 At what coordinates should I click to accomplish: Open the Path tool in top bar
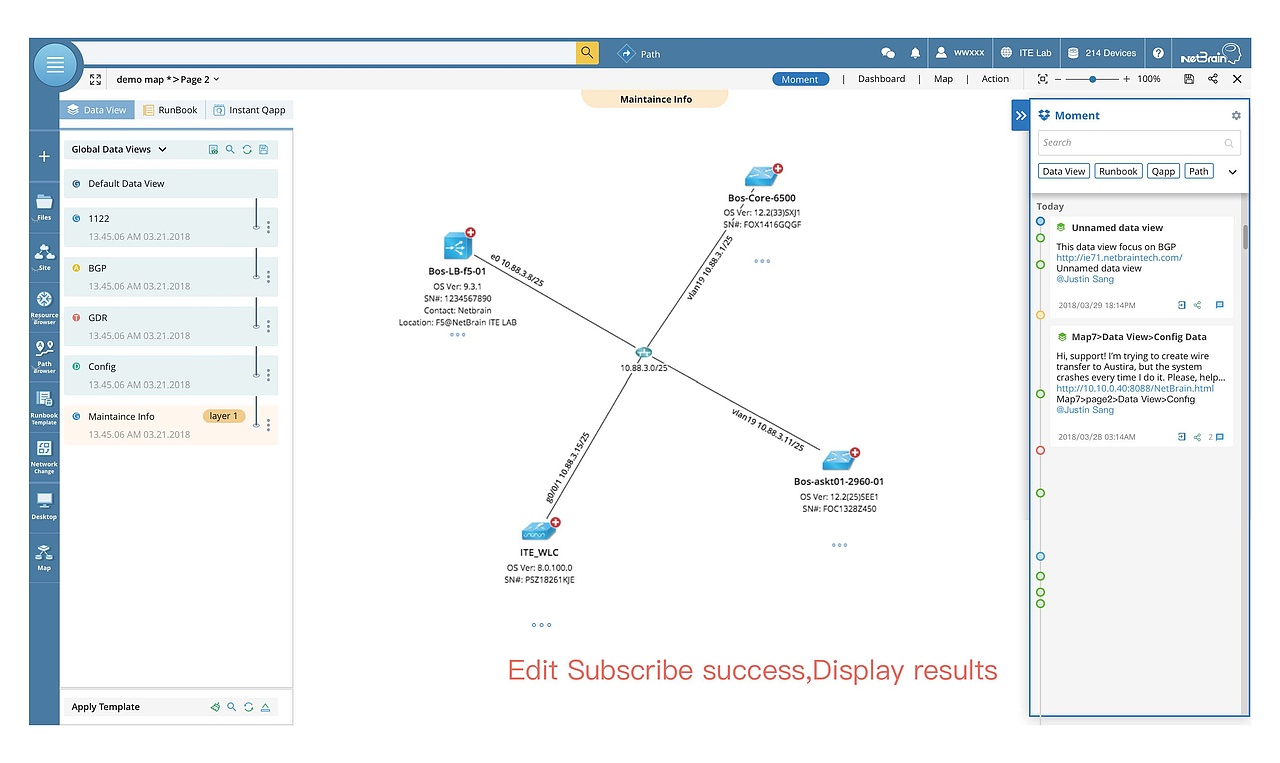[639, 54]
